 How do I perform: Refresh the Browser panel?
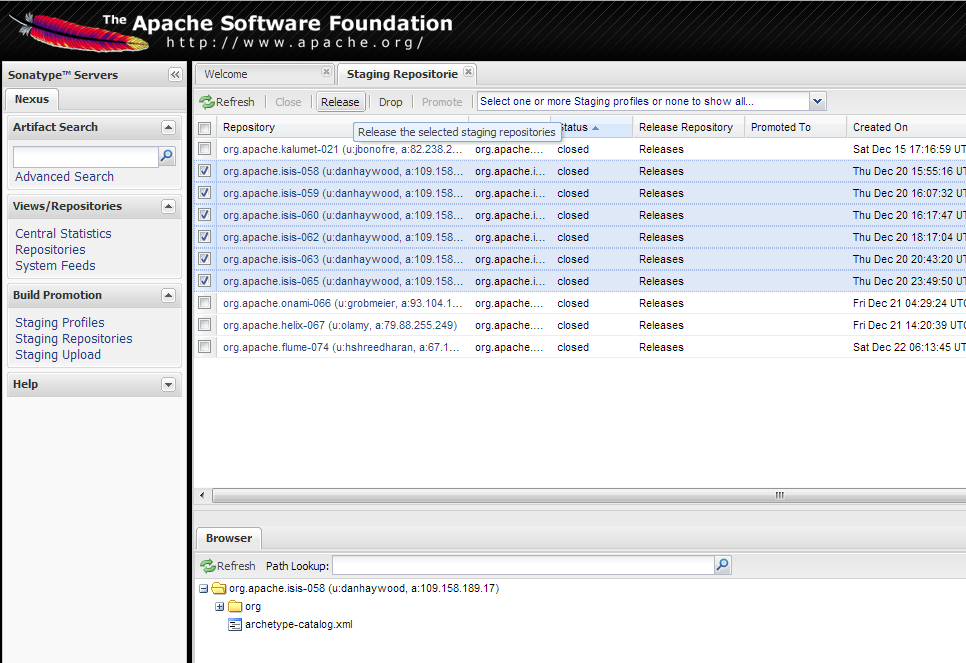227,566
